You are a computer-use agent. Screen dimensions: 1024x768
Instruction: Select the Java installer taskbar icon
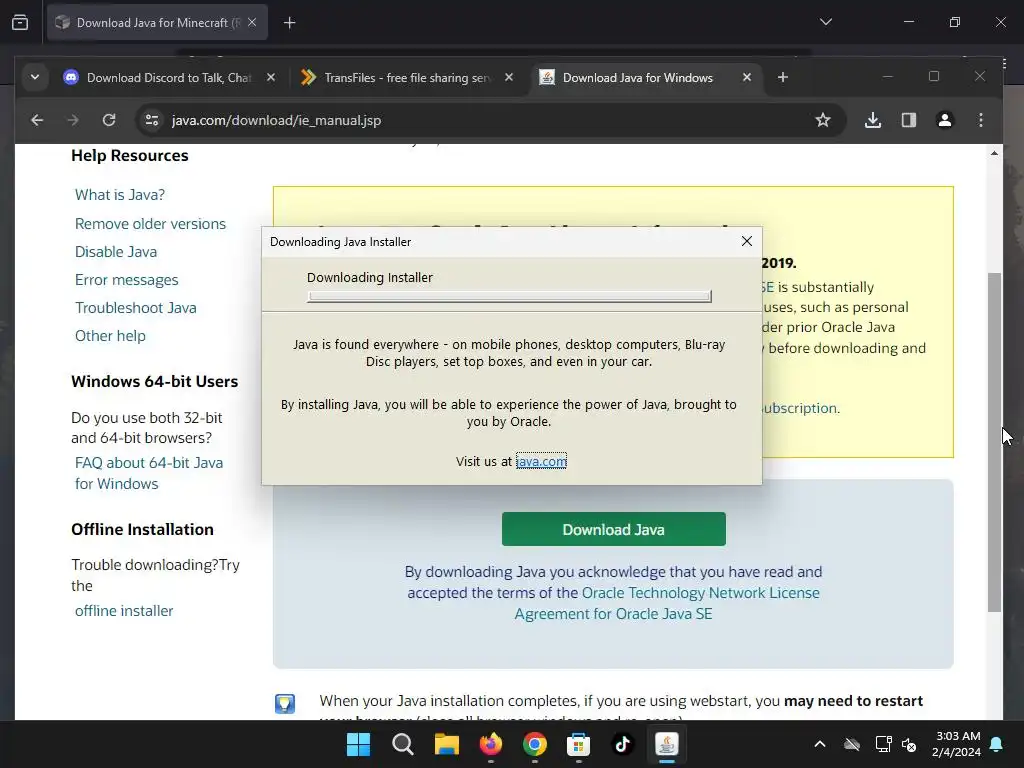click(667, 744)
